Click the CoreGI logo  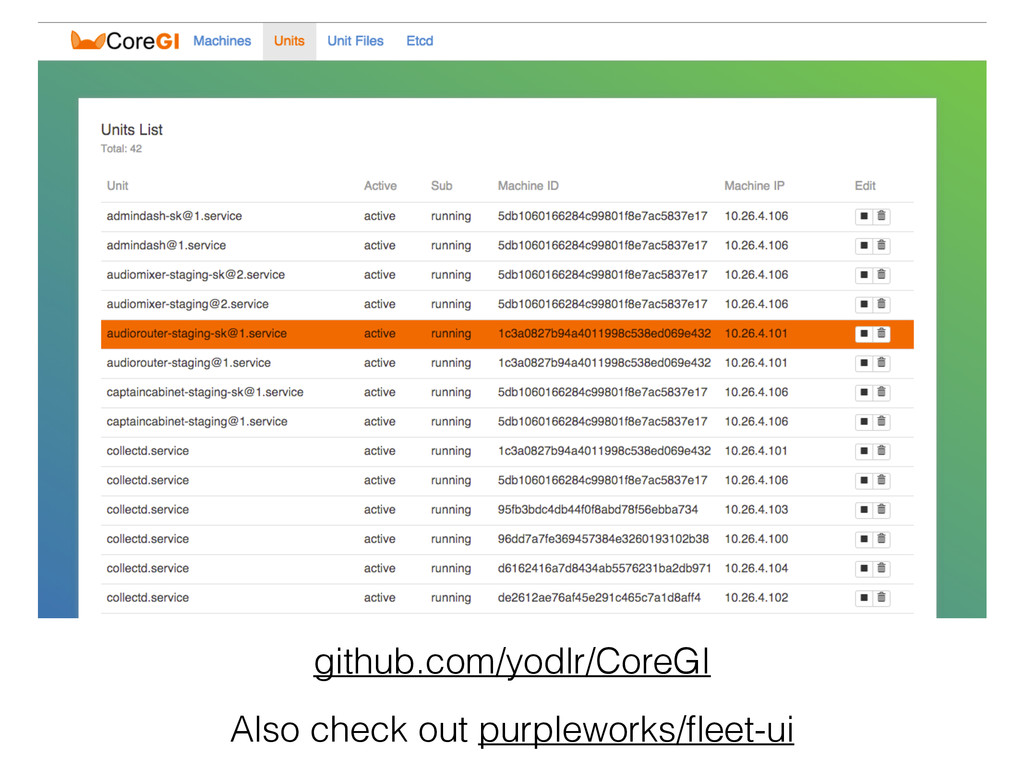tap(125, 40)
